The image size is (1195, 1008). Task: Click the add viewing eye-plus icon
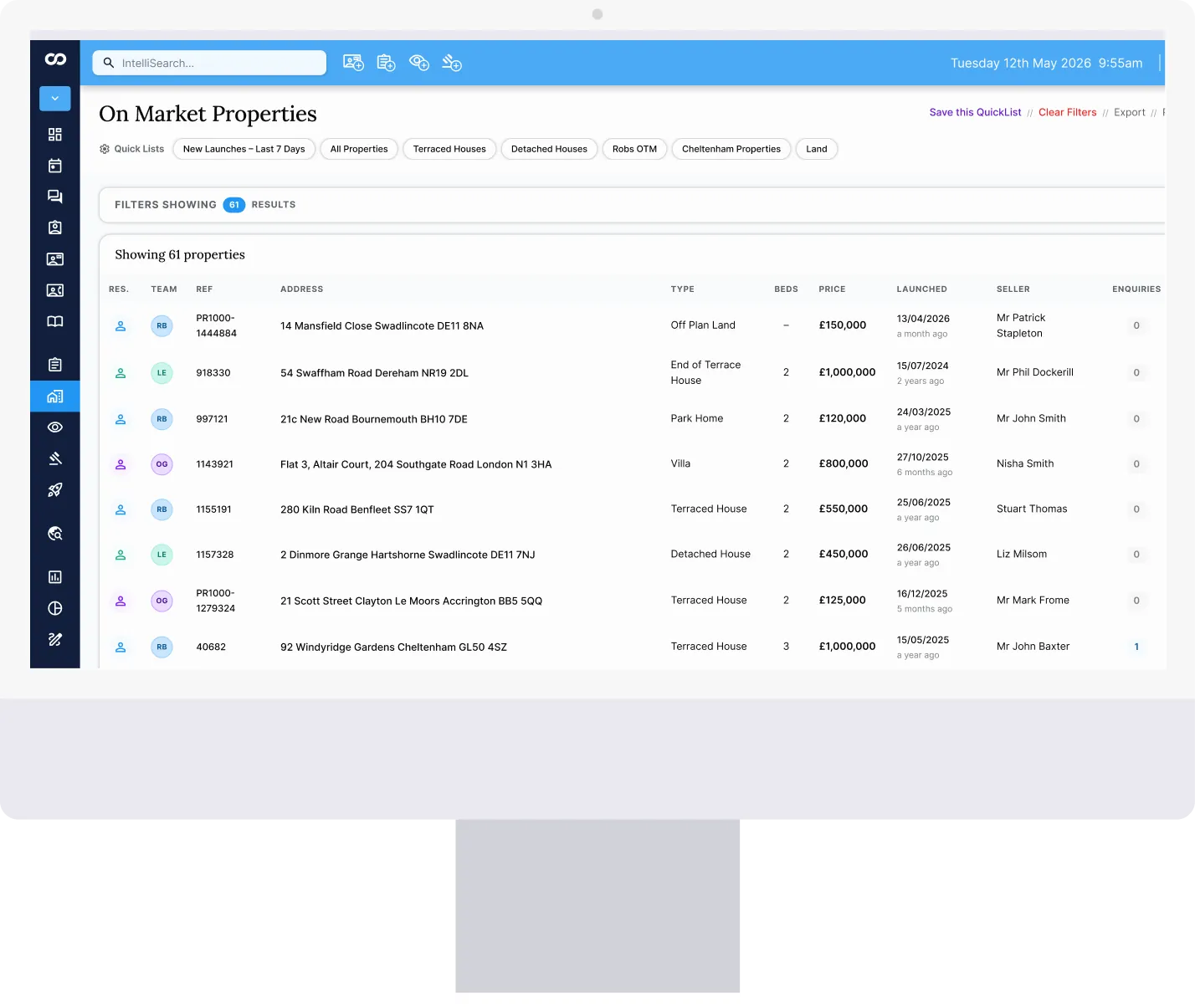419,63
